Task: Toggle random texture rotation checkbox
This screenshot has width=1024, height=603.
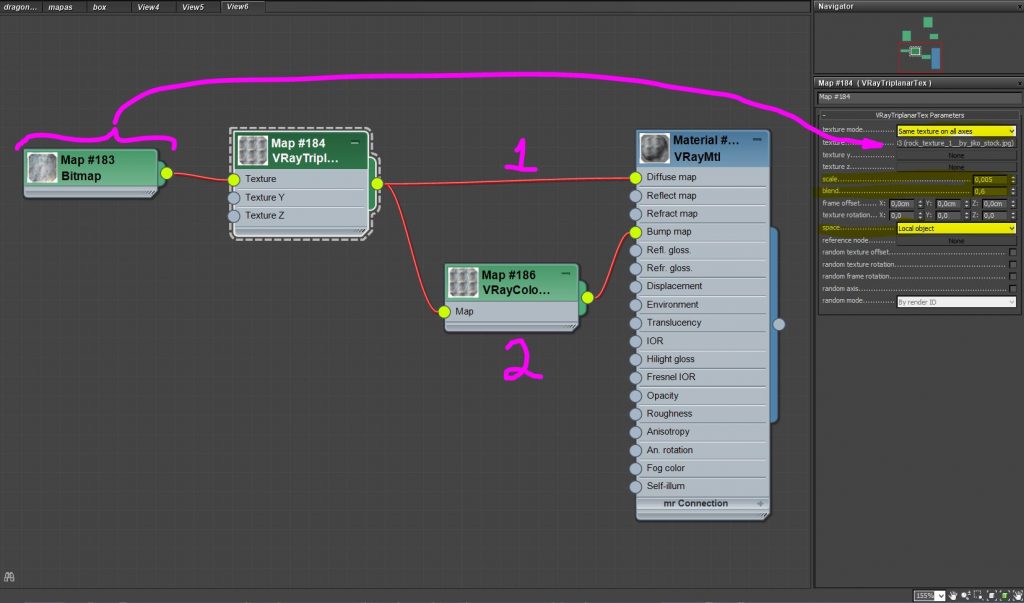Action: (x=1012, y=264)
